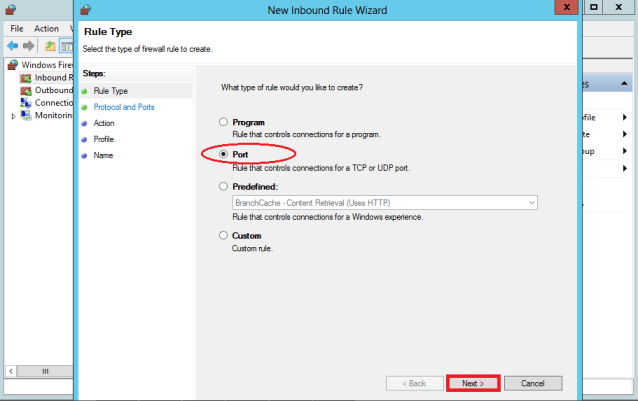
Task: Click the Monitoring node icon
Action: (27, 116)
